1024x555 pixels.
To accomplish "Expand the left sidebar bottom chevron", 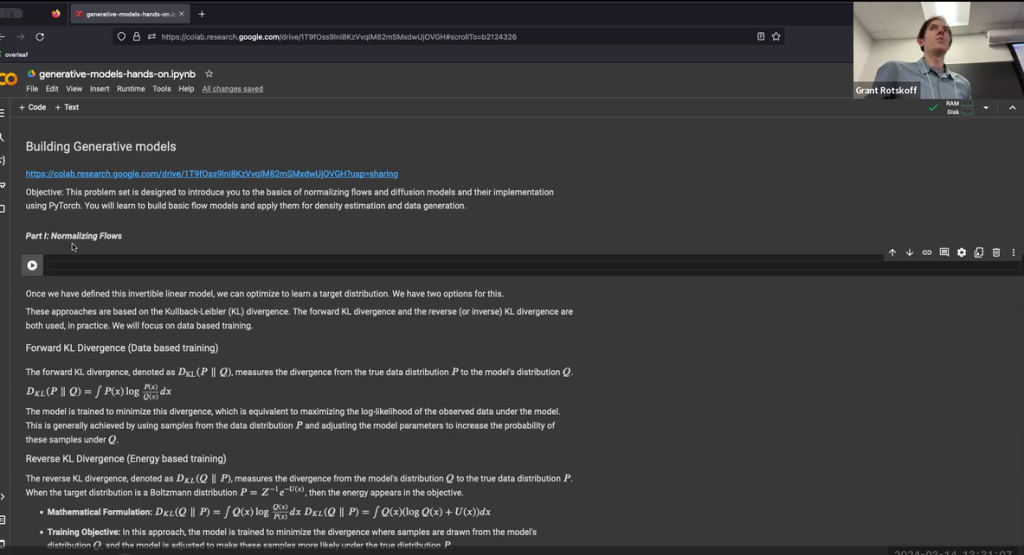I will [x=3, y=497].
